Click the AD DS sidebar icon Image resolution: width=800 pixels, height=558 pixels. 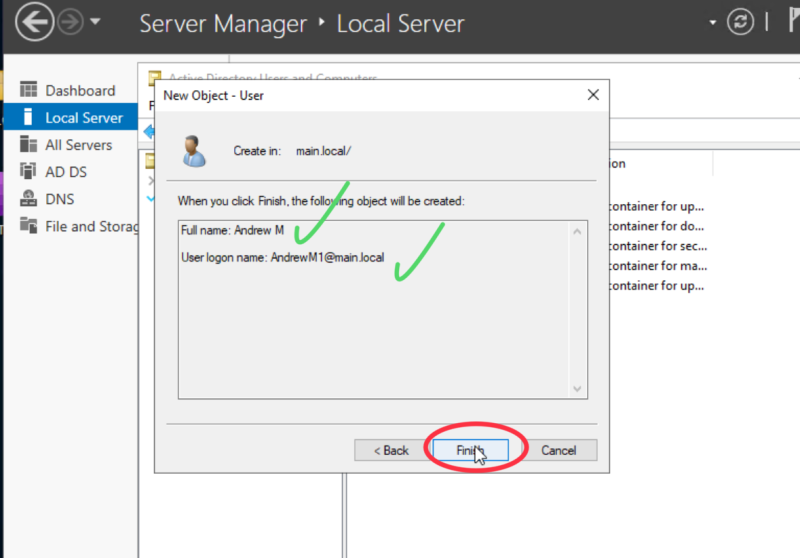(28, 172)
